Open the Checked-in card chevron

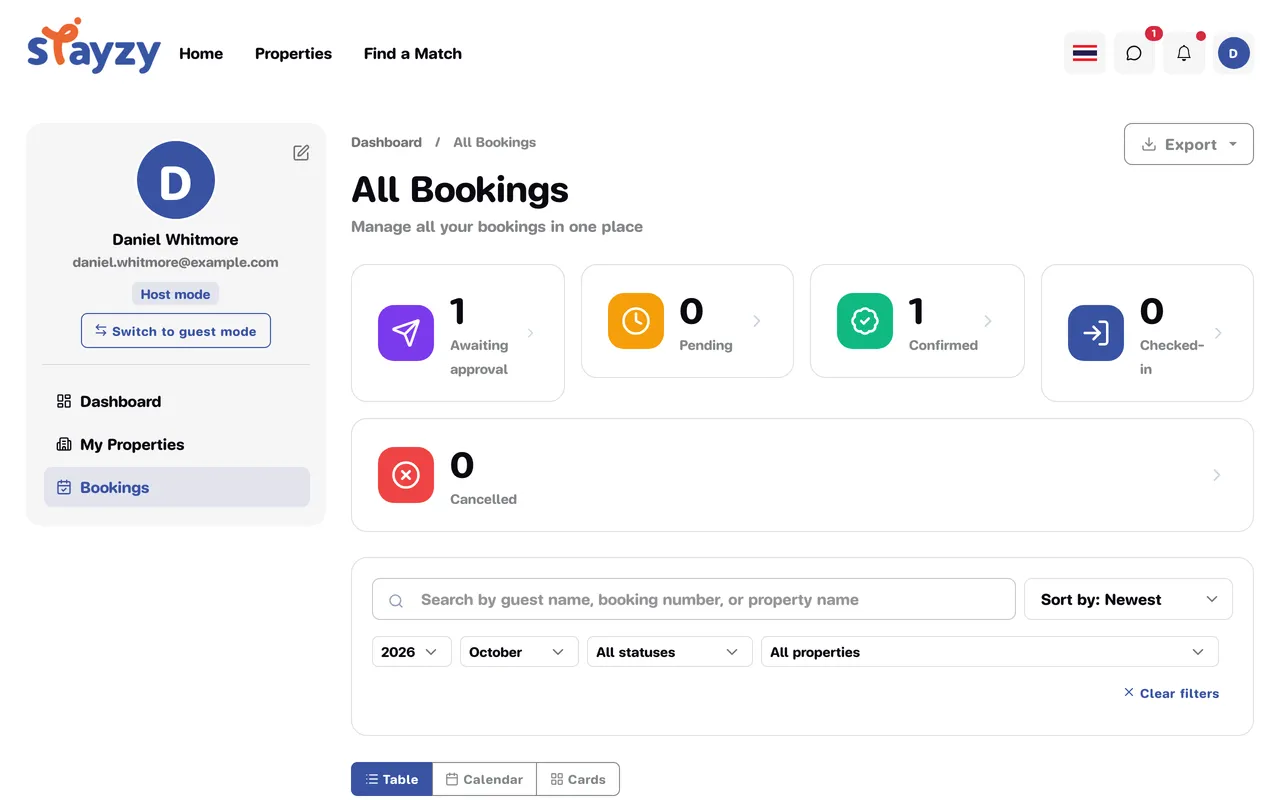(x=1218, y=333)
